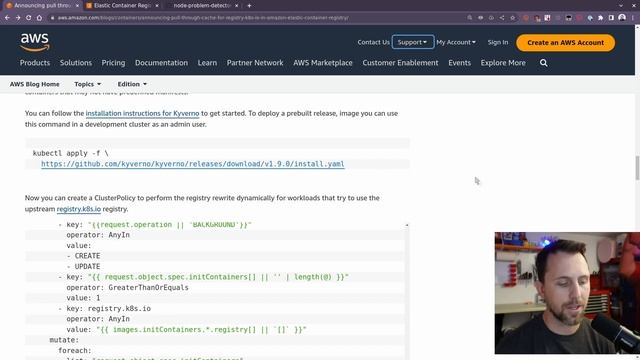
Task: Click the code block scroll-up arrow
Action: tap(407, 225)
